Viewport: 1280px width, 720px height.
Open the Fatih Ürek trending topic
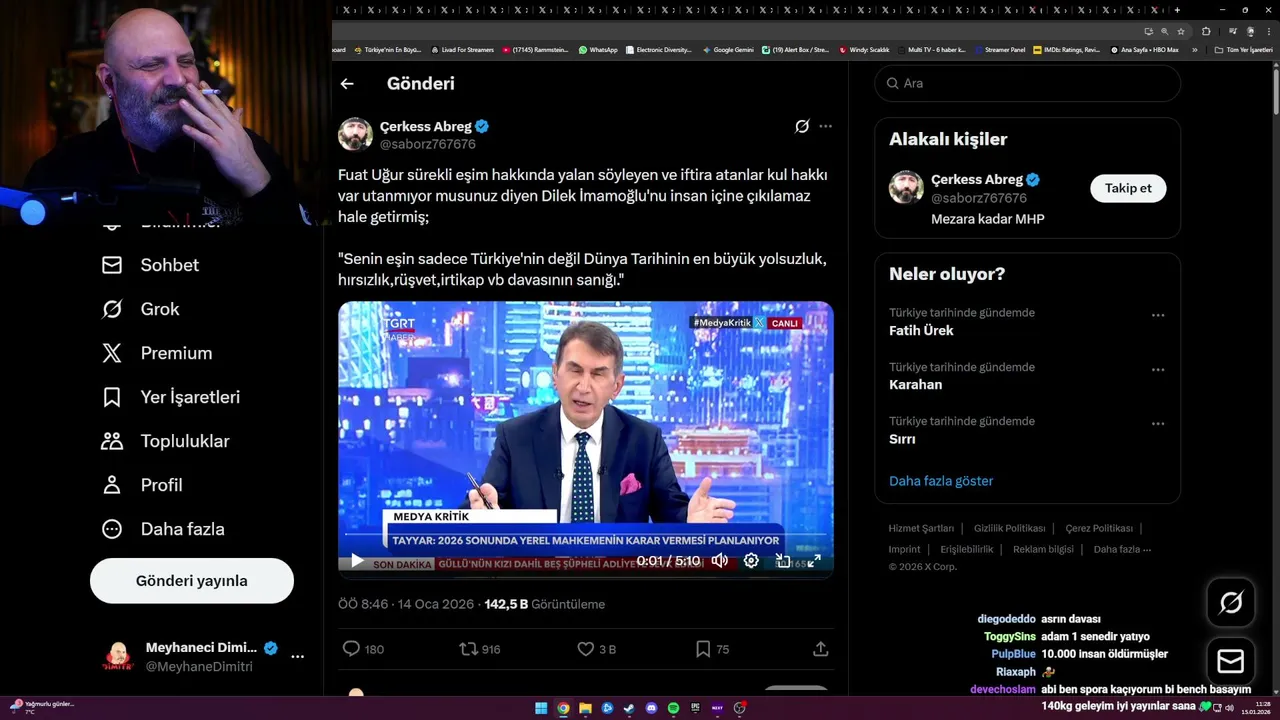coord(921,331)
